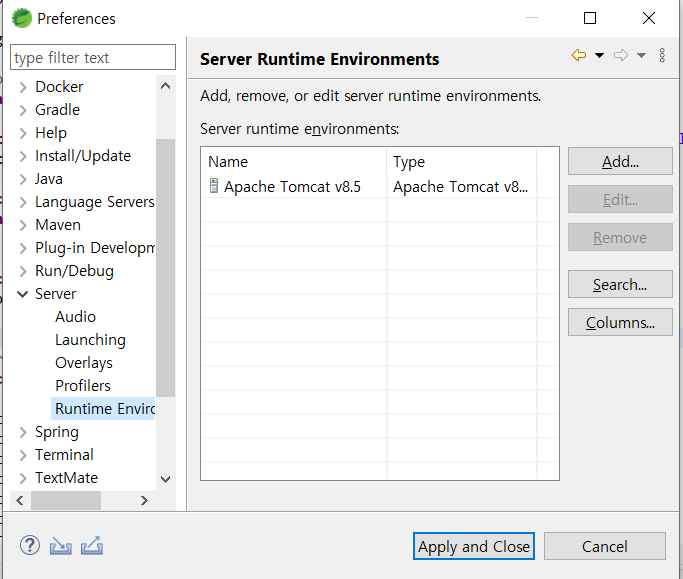This screenshot has width=683, height=579.
Task: Click the type filter text field
Action: [x=93, y=57]
